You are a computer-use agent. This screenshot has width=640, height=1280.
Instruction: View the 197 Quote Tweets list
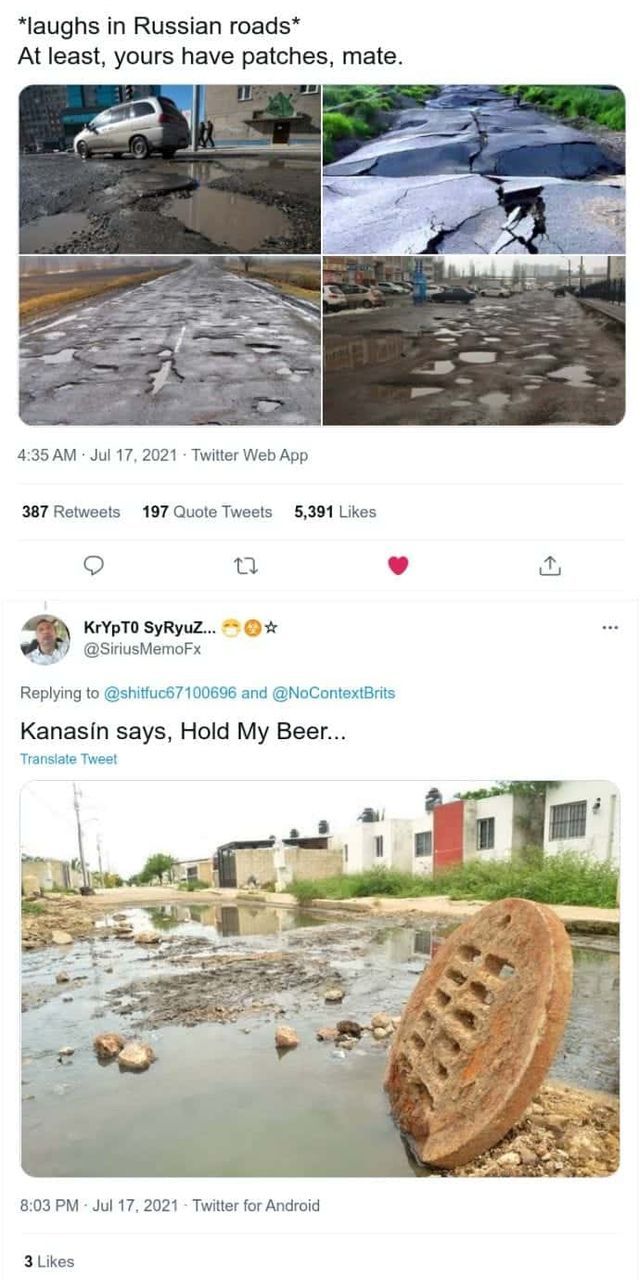point(207,512)
